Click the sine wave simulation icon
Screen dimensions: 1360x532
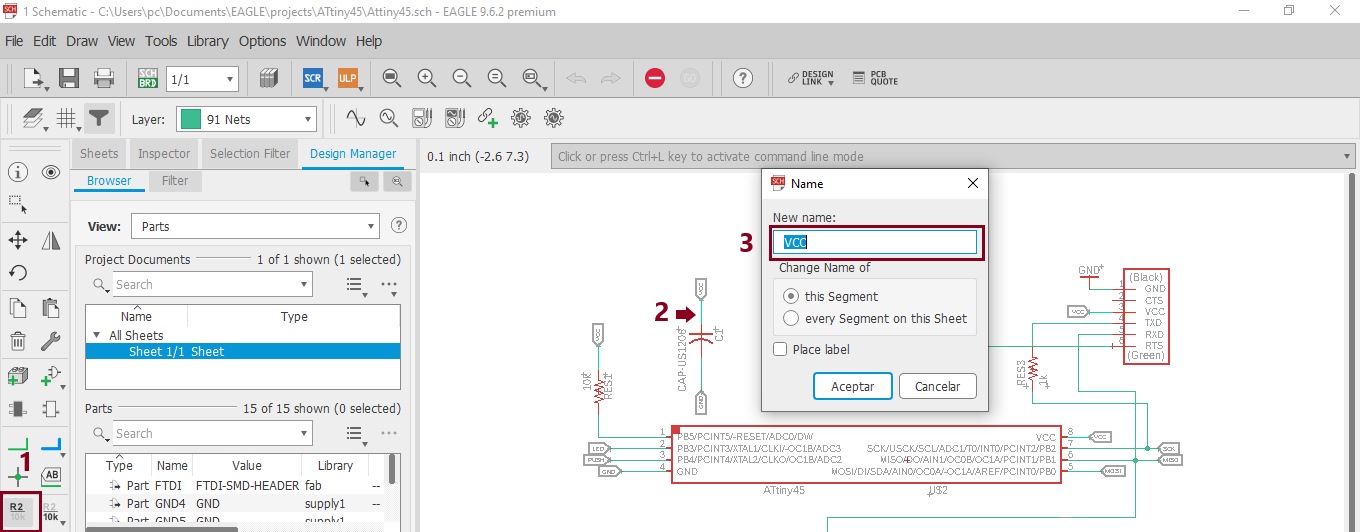(x=355, y=118)
